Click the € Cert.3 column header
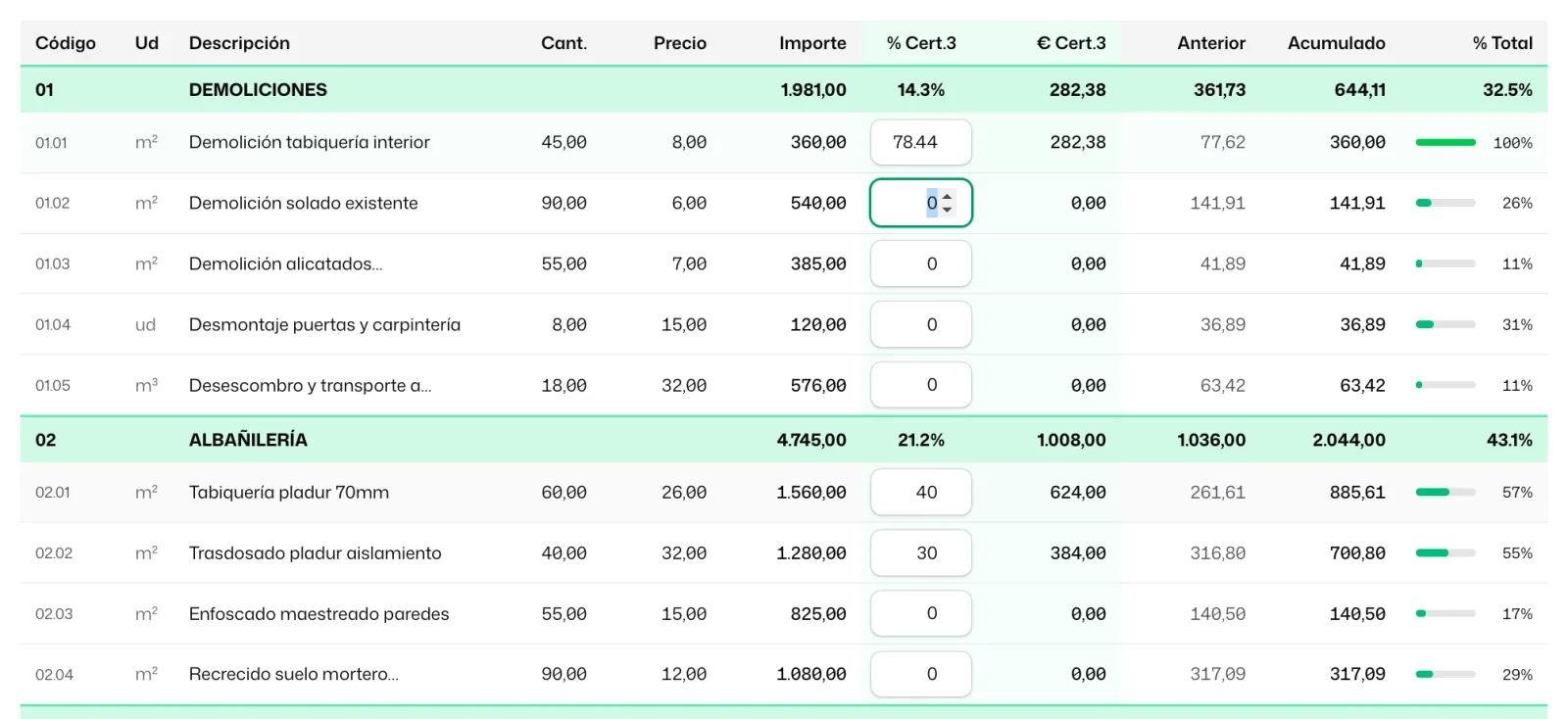 1071,43
